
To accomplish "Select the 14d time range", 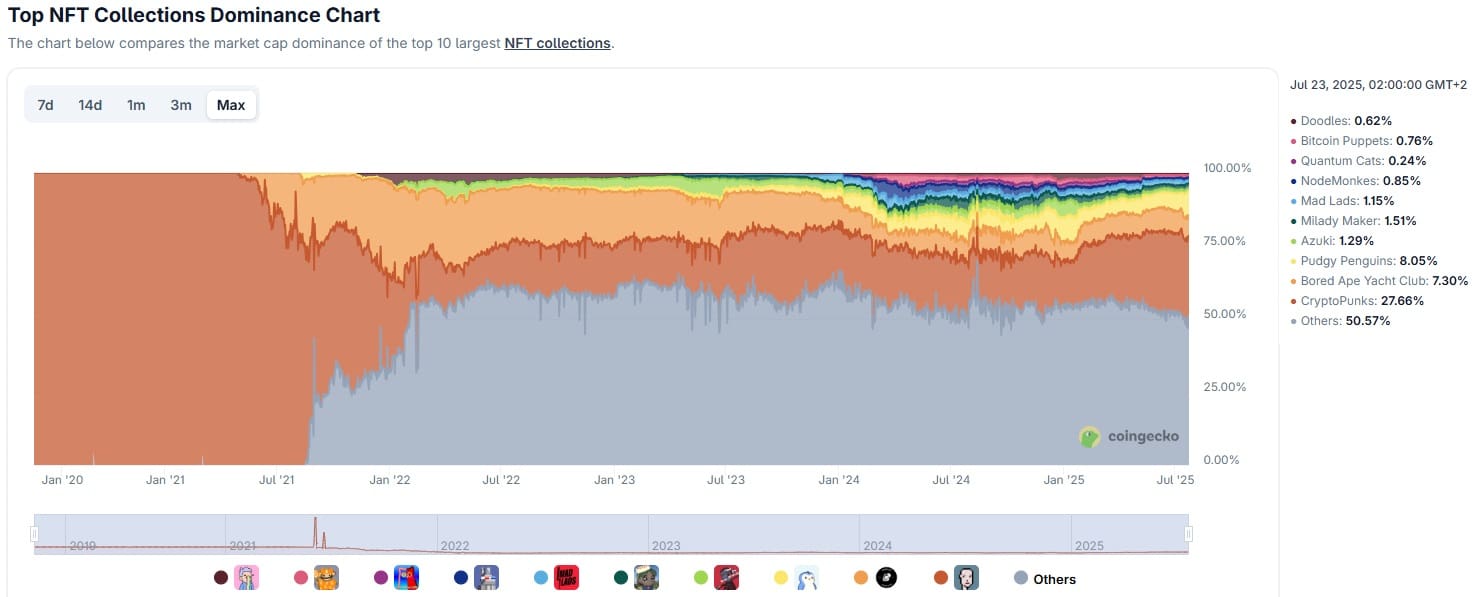I will pyautogui.click(x=91, y=105).
